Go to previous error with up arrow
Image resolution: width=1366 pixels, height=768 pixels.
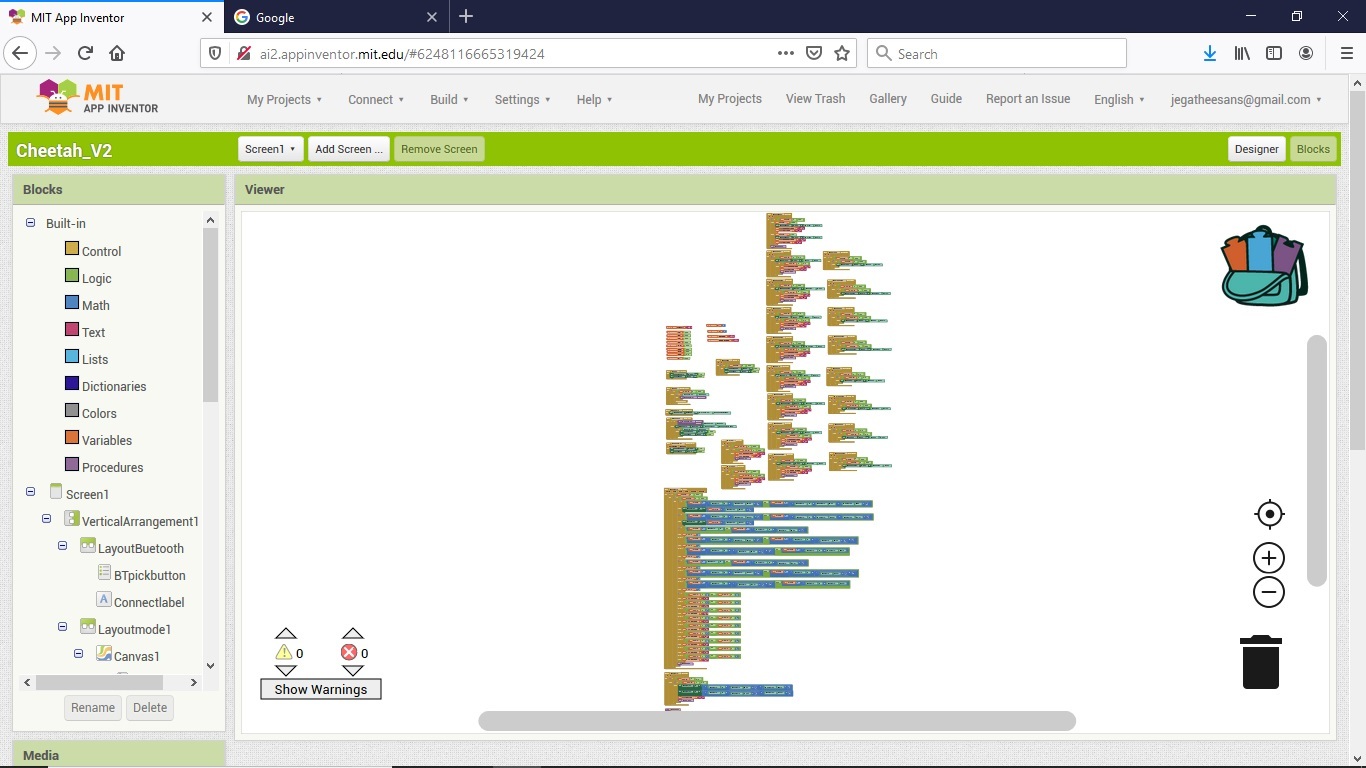(352, 633)
